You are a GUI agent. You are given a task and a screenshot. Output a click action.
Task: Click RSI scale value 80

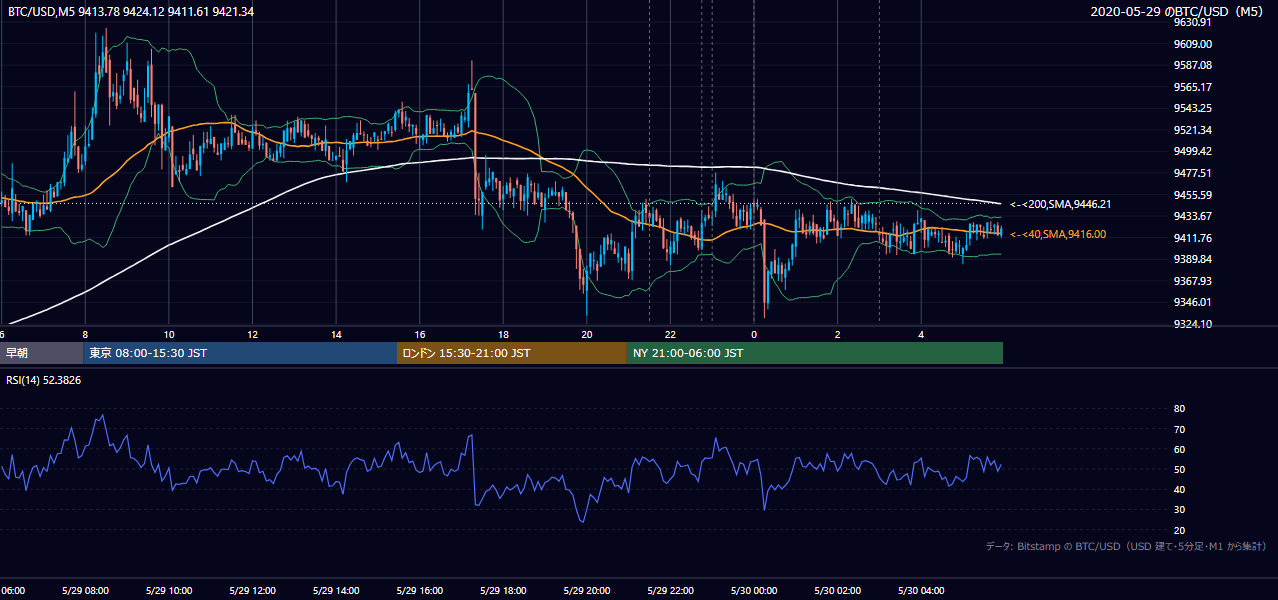click(x=1179, y=409)
